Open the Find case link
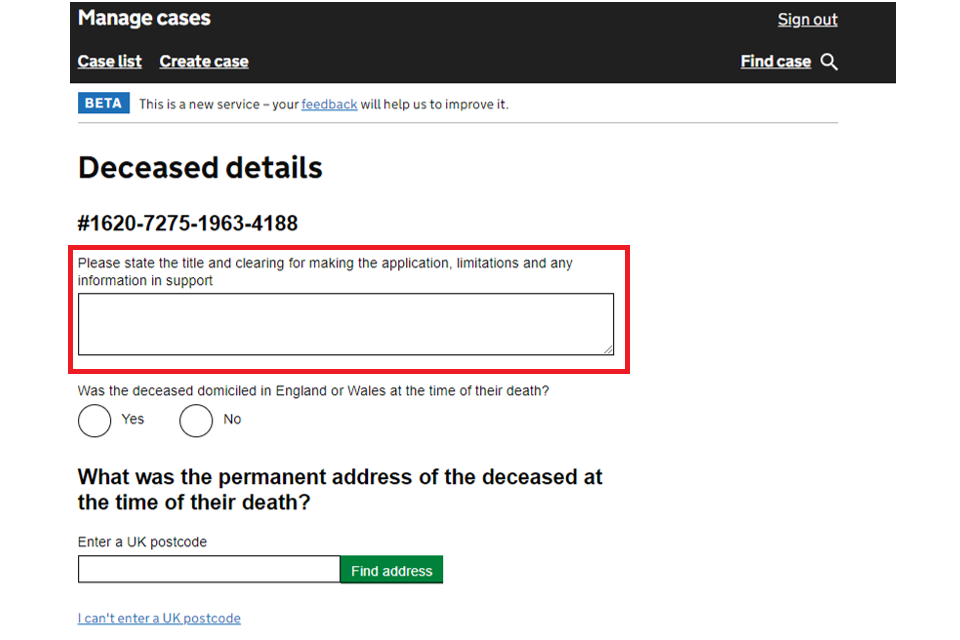The width and height of the screenshot is (960, 640). click(776, 61)
